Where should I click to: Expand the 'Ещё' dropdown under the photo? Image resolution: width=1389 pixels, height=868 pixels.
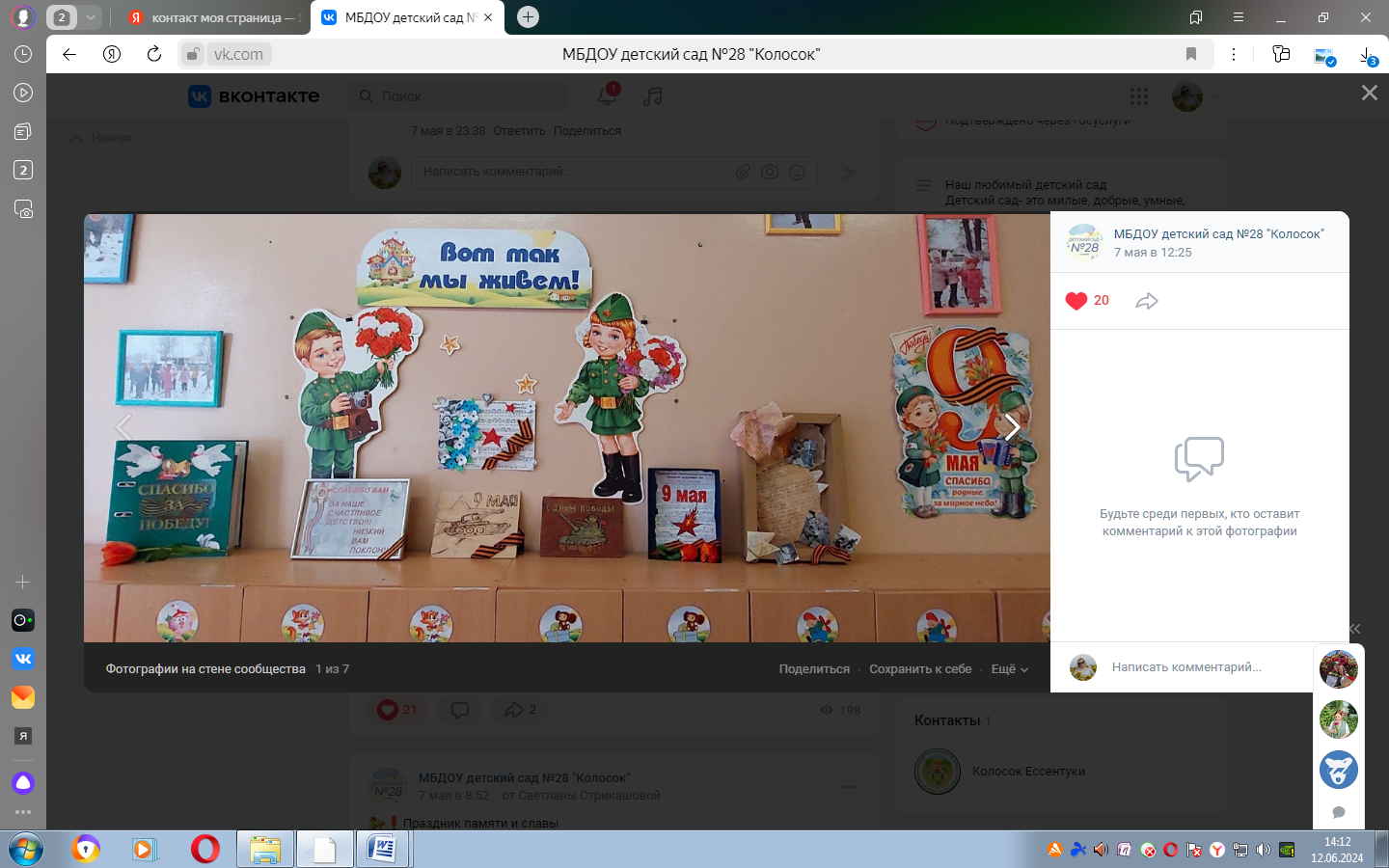click(x=1010, y=668)
